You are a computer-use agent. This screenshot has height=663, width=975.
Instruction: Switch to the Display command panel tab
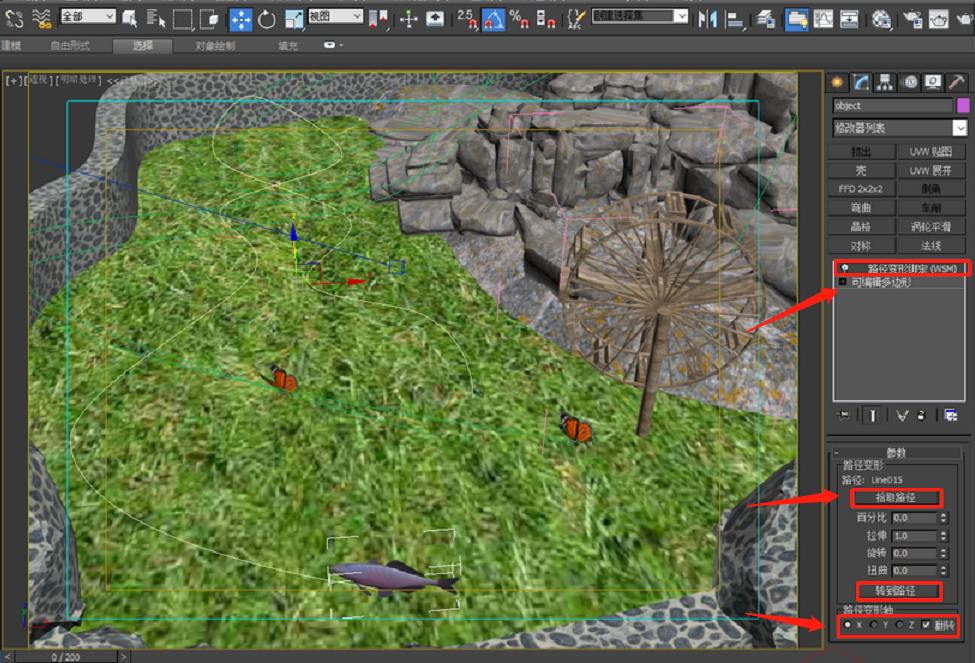click(933, 82)
